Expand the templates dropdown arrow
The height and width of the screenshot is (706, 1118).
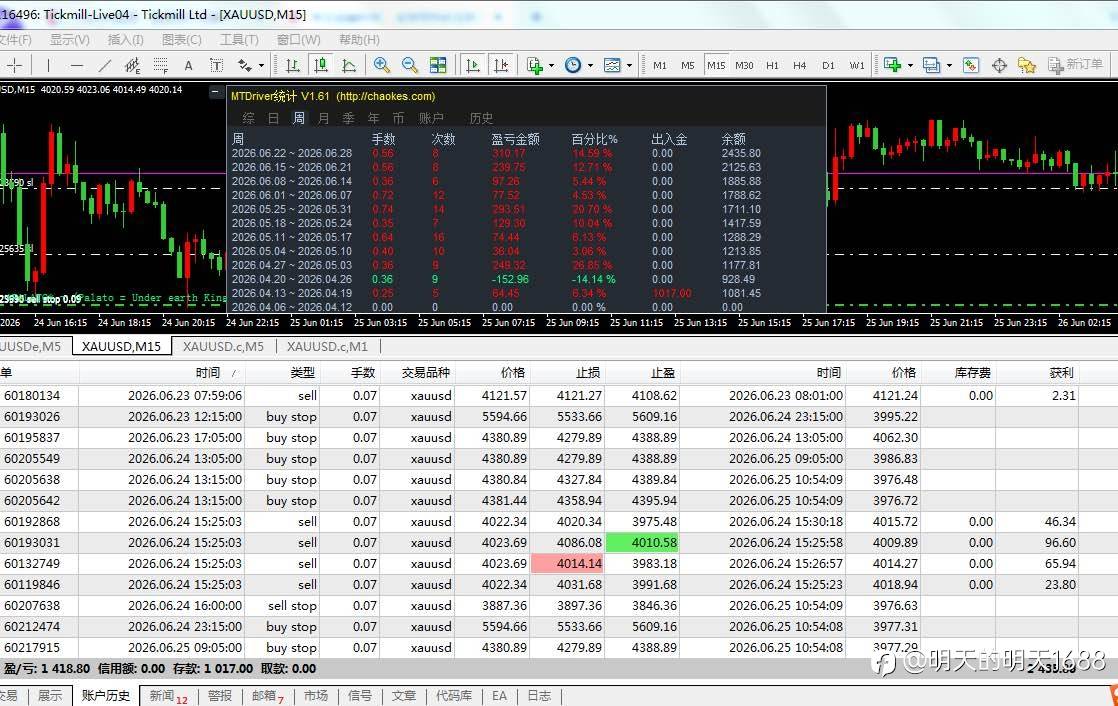(x=629, y=66)
